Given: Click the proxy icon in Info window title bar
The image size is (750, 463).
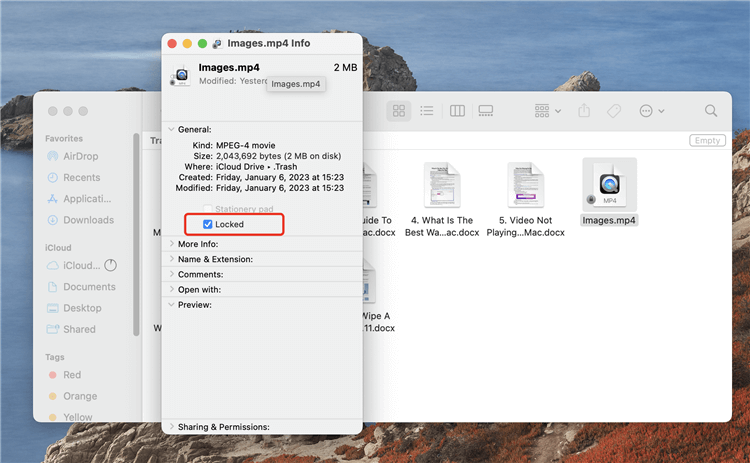Looking at the screenshot, I should [x=218, y=44].
